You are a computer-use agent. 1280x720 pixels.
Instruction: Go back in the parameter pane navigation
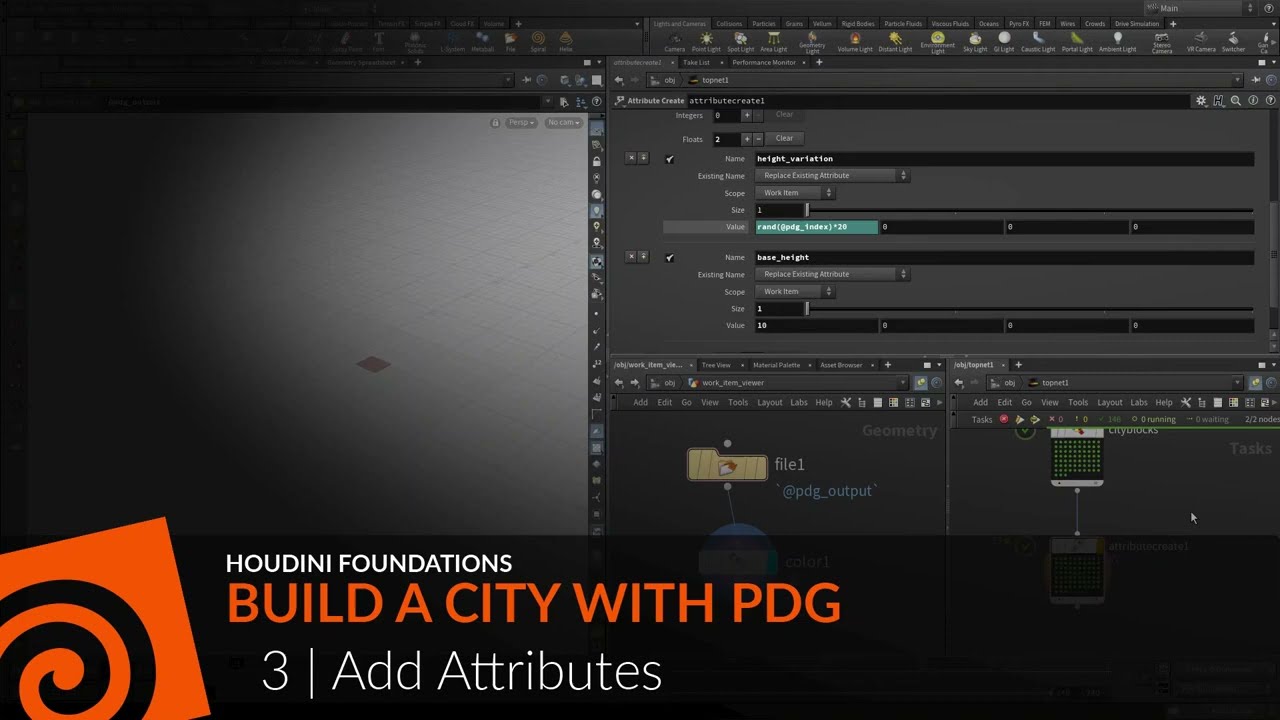[x=619, y=80]
